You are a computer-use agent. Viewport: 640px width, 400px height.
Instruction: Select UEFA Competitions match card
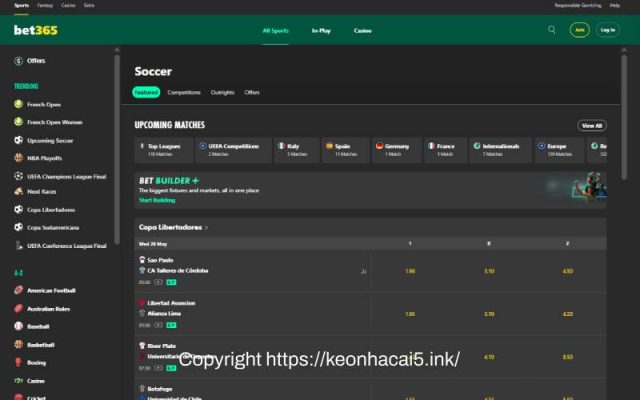click(x=233, y=150)
